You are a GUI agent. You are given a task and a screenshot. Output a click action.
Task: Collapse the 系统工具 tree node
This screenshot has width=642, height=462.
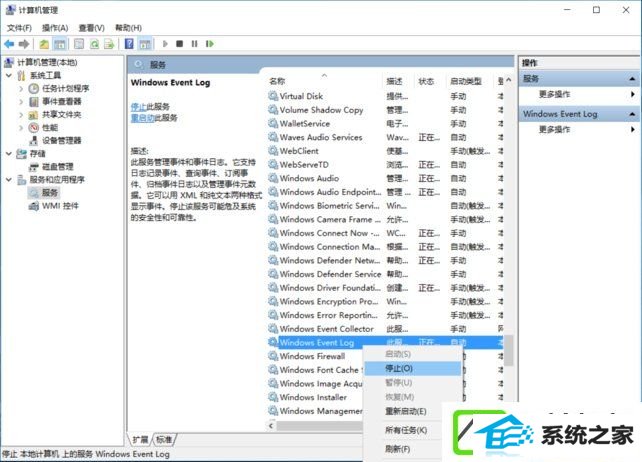tap(9, 75)
